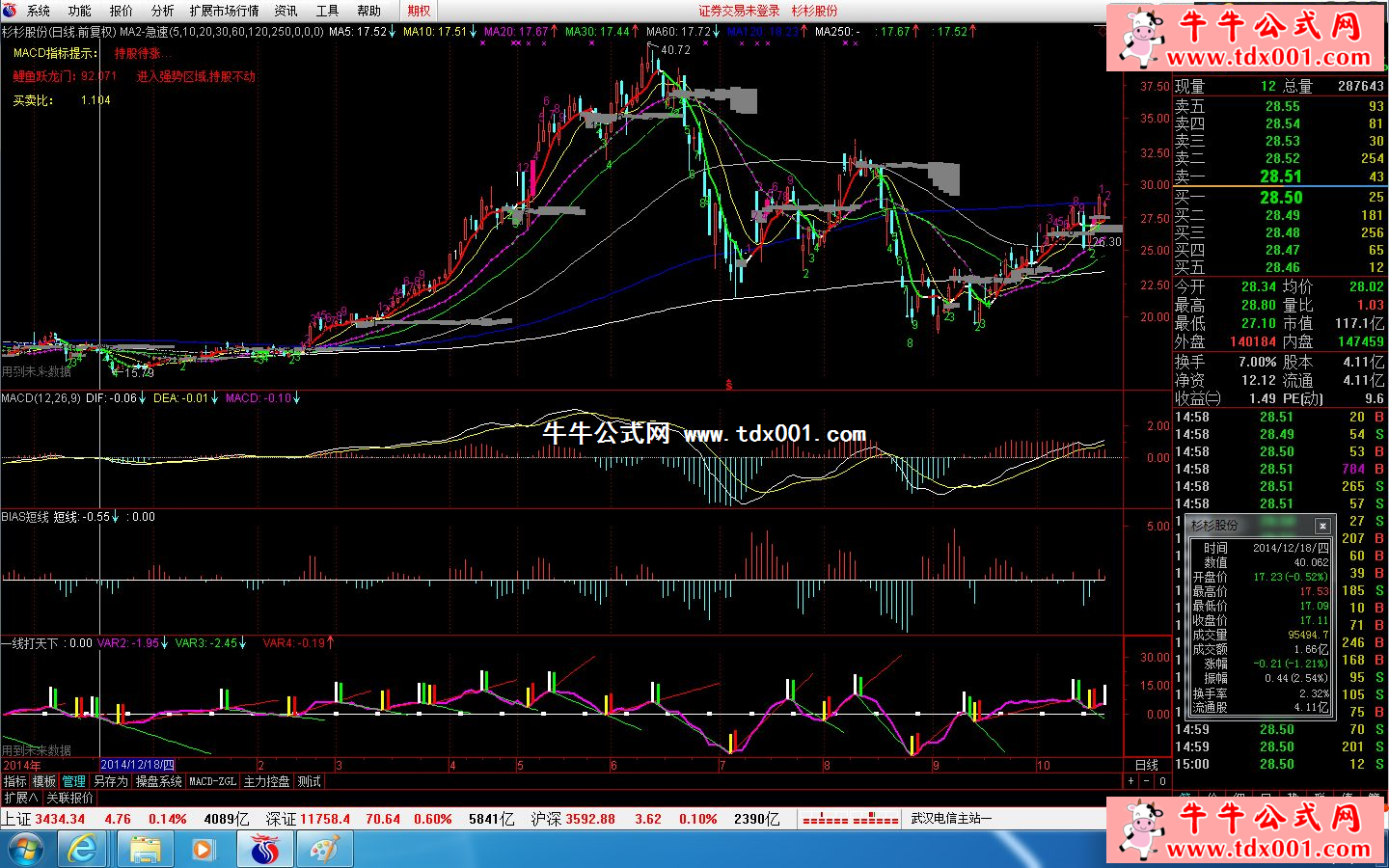This screenshot has height=868, width=1389.
Task: Click the minus zoom button under 日线
Action: click(1147, 781)
